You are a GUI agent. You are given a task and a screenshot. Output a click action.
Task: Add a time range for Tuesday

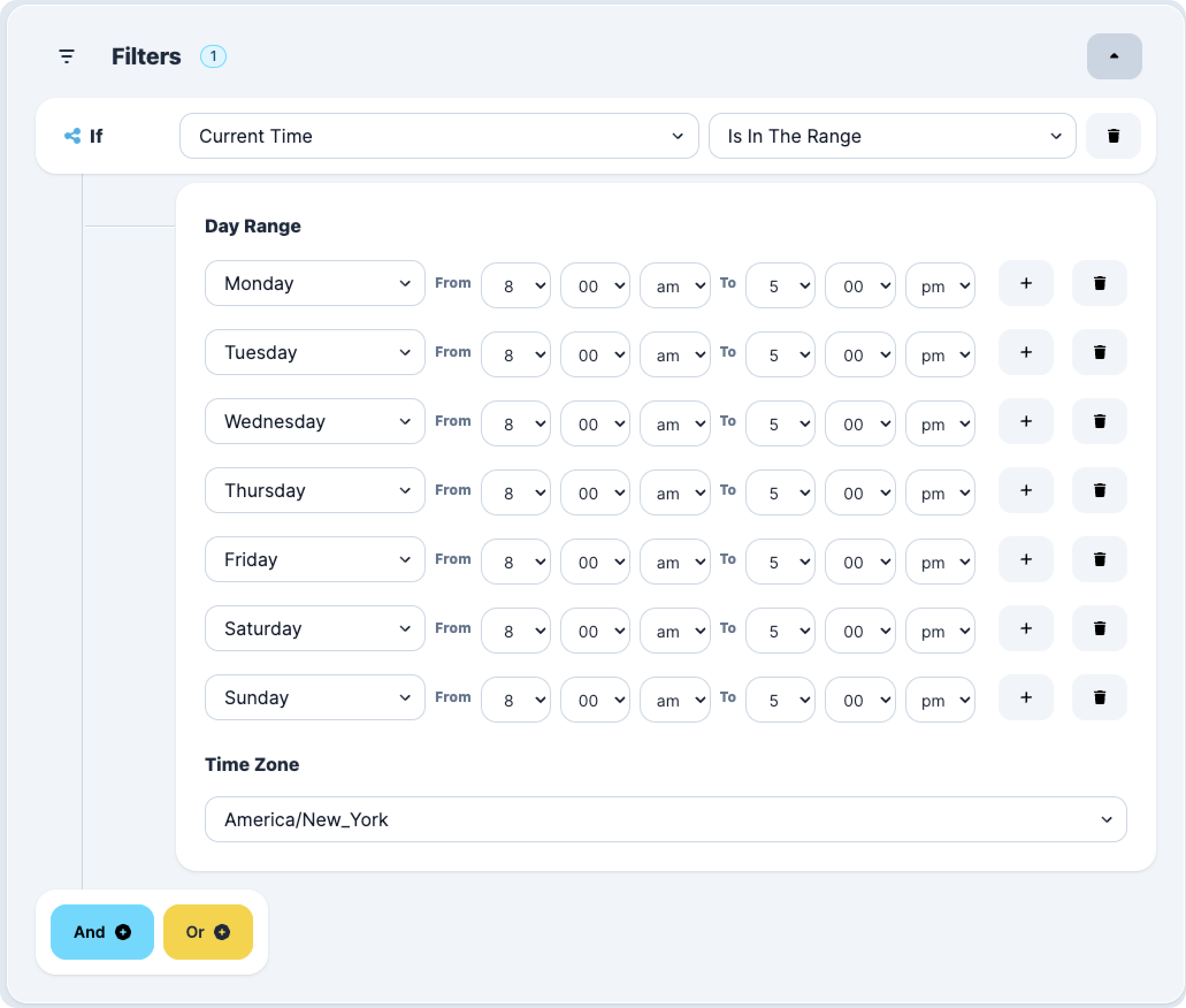pyautogui.click(x=1026, y=352)
